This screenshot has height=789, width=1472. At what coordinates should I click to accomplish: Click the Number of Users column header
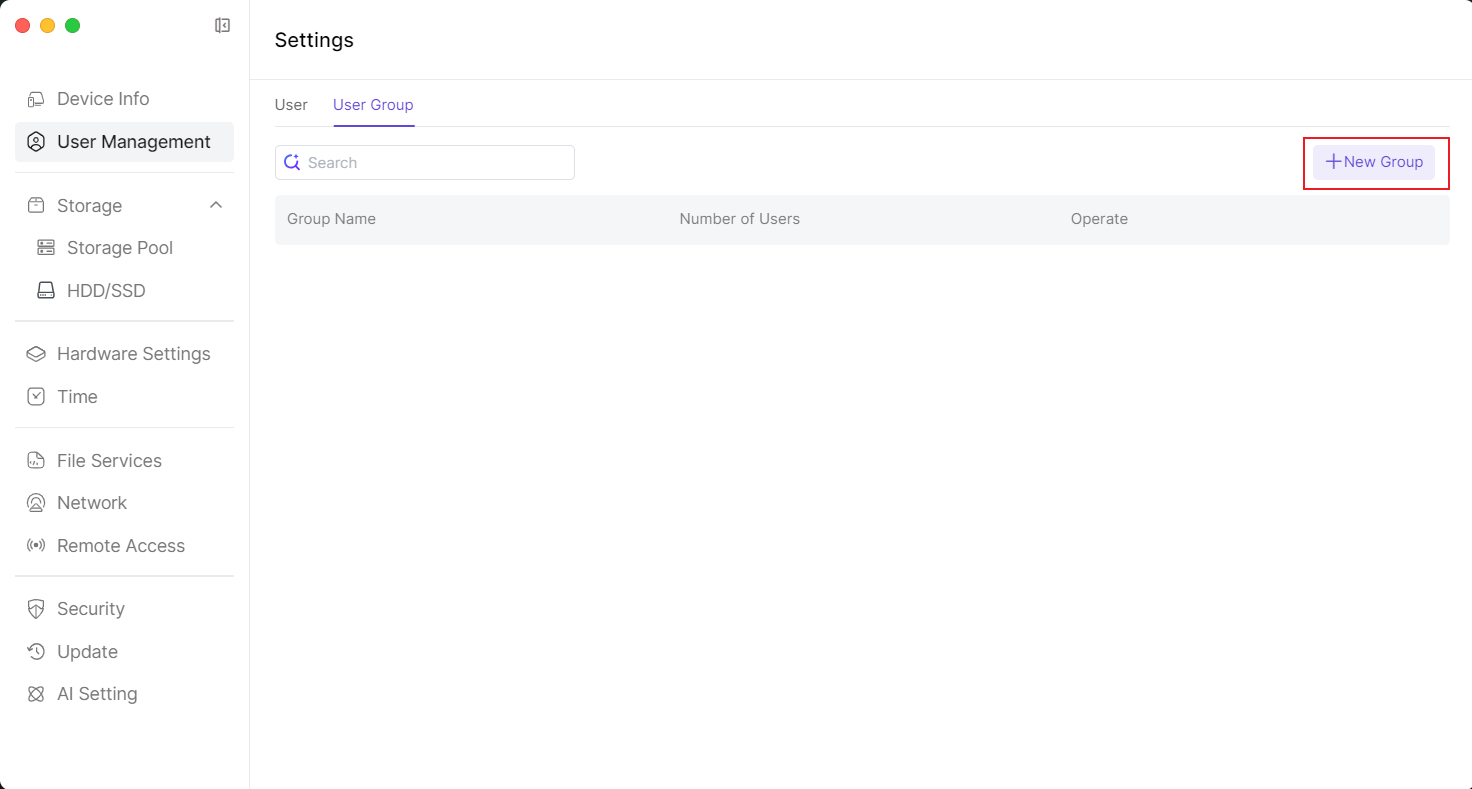coord(739,219)
